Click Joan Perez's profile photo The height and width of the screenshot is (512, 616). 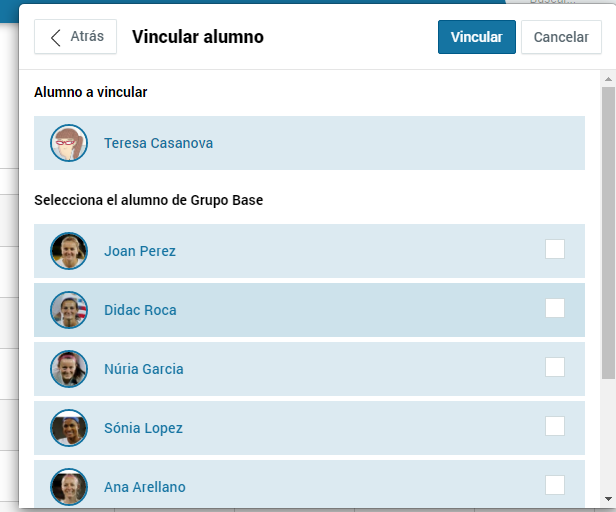[69, 251]
